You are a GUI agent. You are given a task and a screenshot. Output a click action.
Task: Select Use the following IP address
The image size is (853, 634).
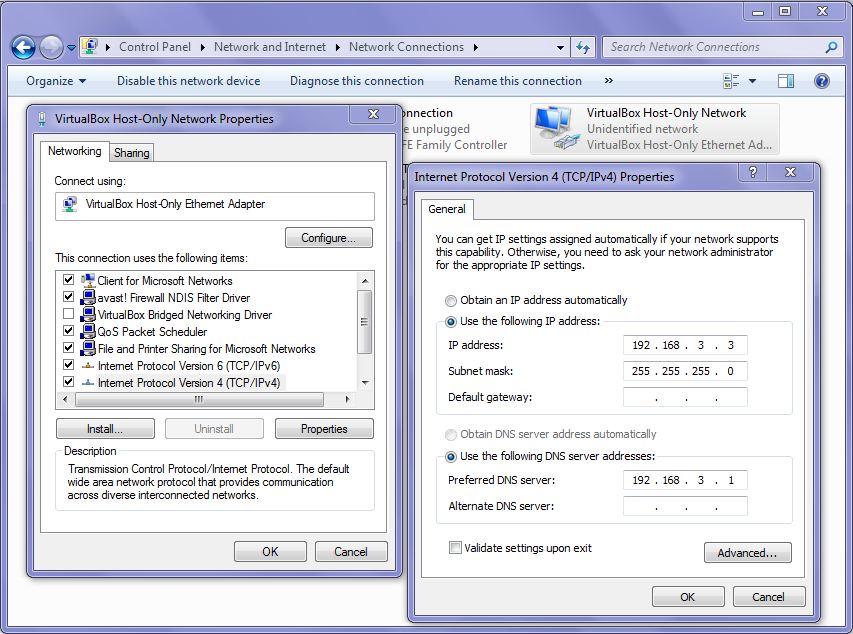pyautogui.click(x=450, y=322)
